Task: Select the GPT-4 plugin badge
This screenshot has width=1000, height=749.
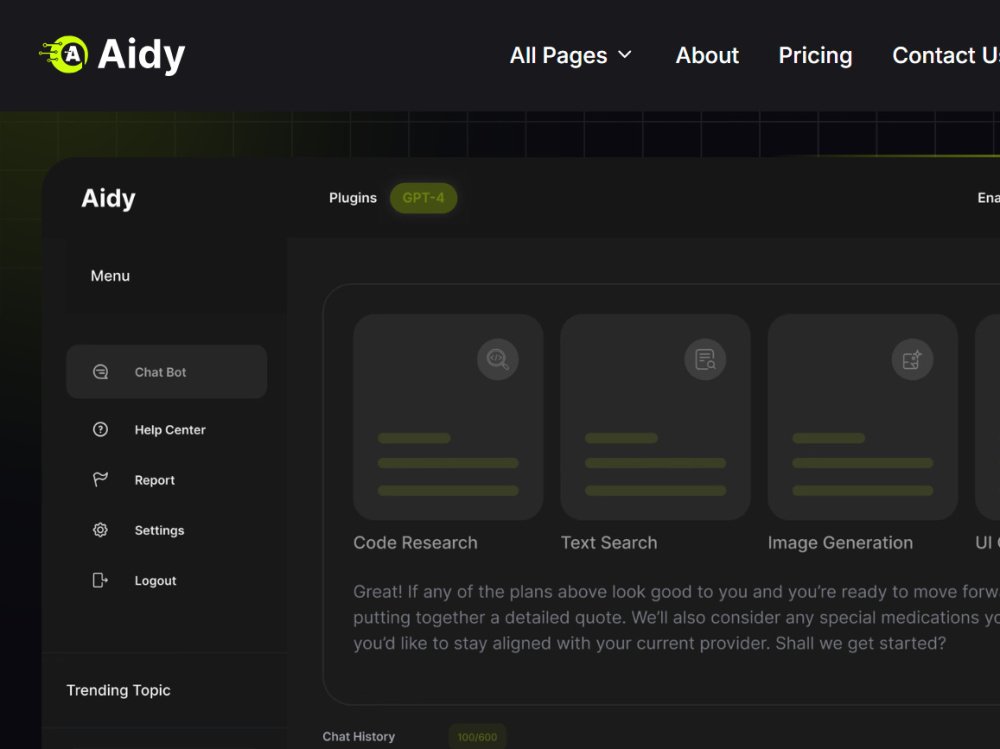Action: [423, 198]
